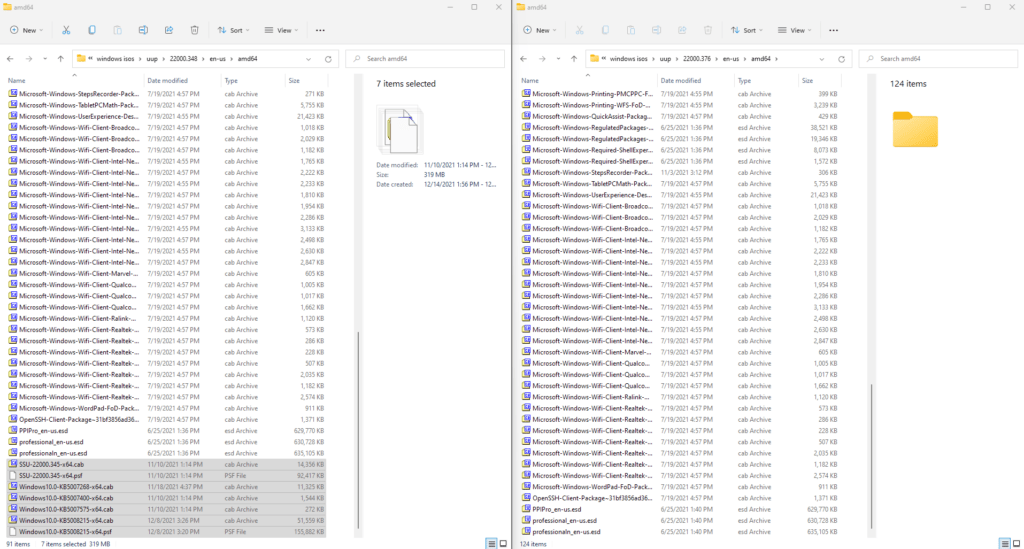
Task: Open See more menu in right window
Action: tap(833, 30)
